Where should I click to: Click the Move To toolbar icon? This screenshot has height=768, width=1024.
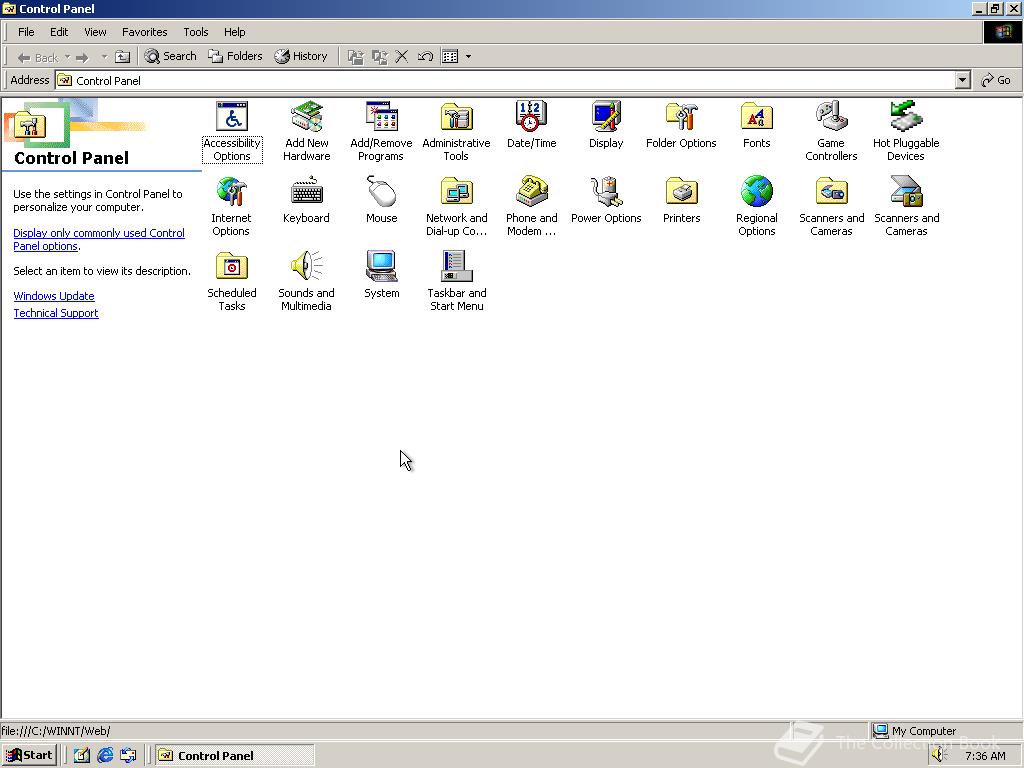[355, 57]
